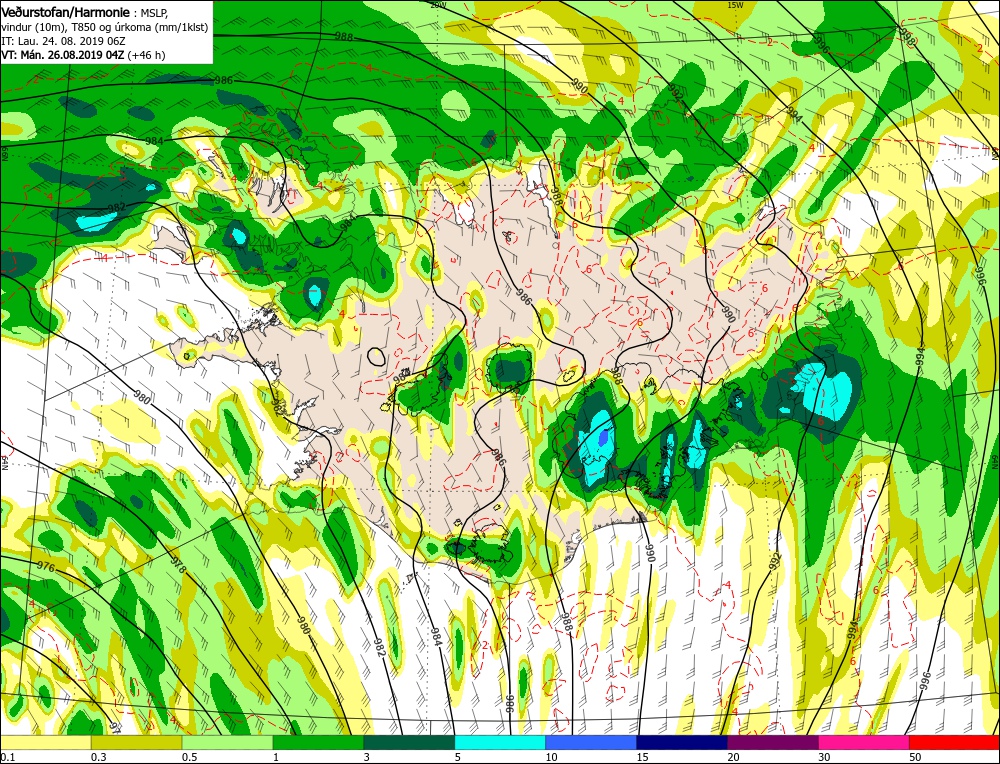Click the "Veðurstofan/Harmonie" title text

click(x=66, y=12)
